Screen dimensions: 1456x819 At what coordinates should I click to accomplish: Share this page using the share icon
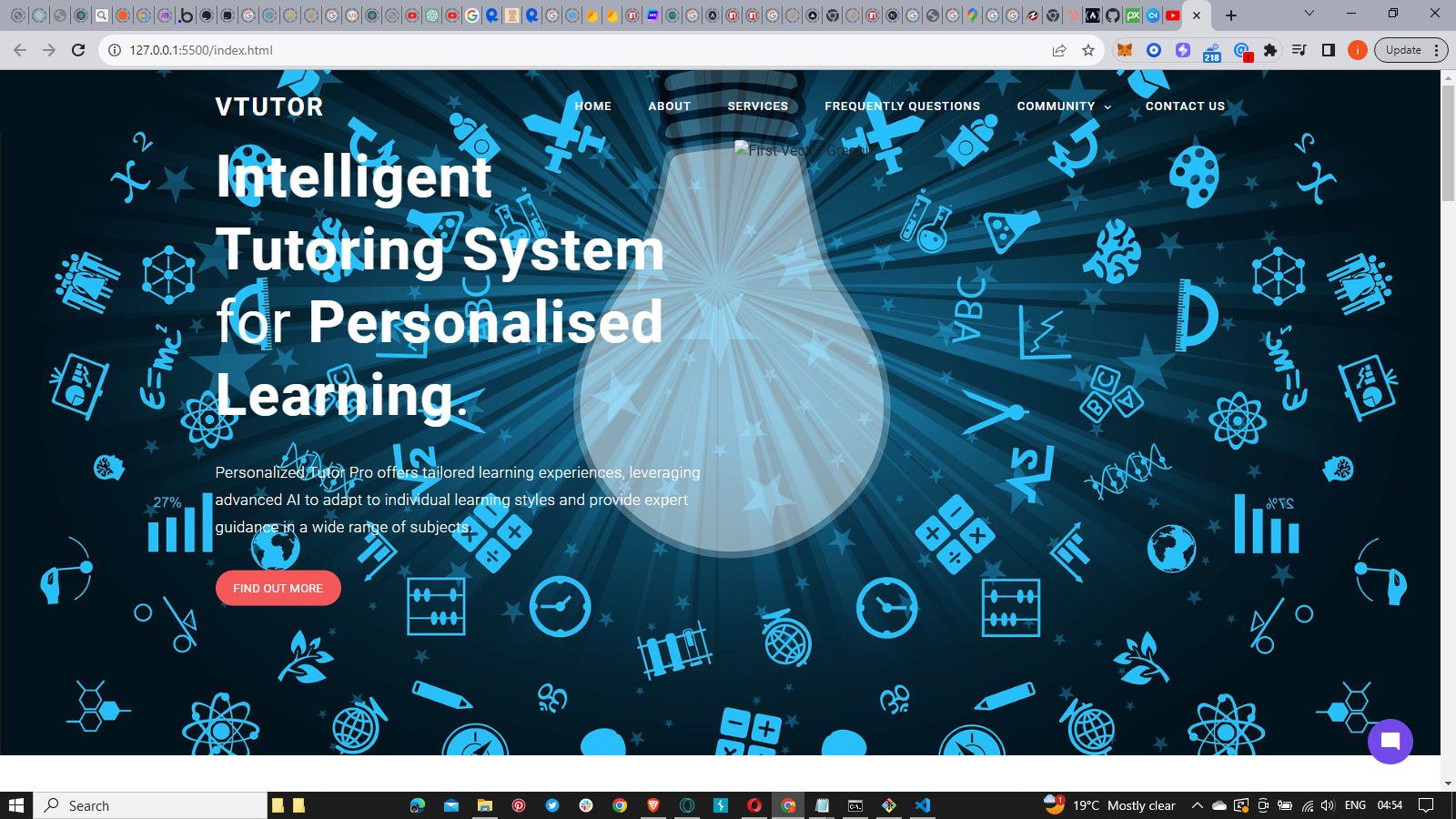1059,50
